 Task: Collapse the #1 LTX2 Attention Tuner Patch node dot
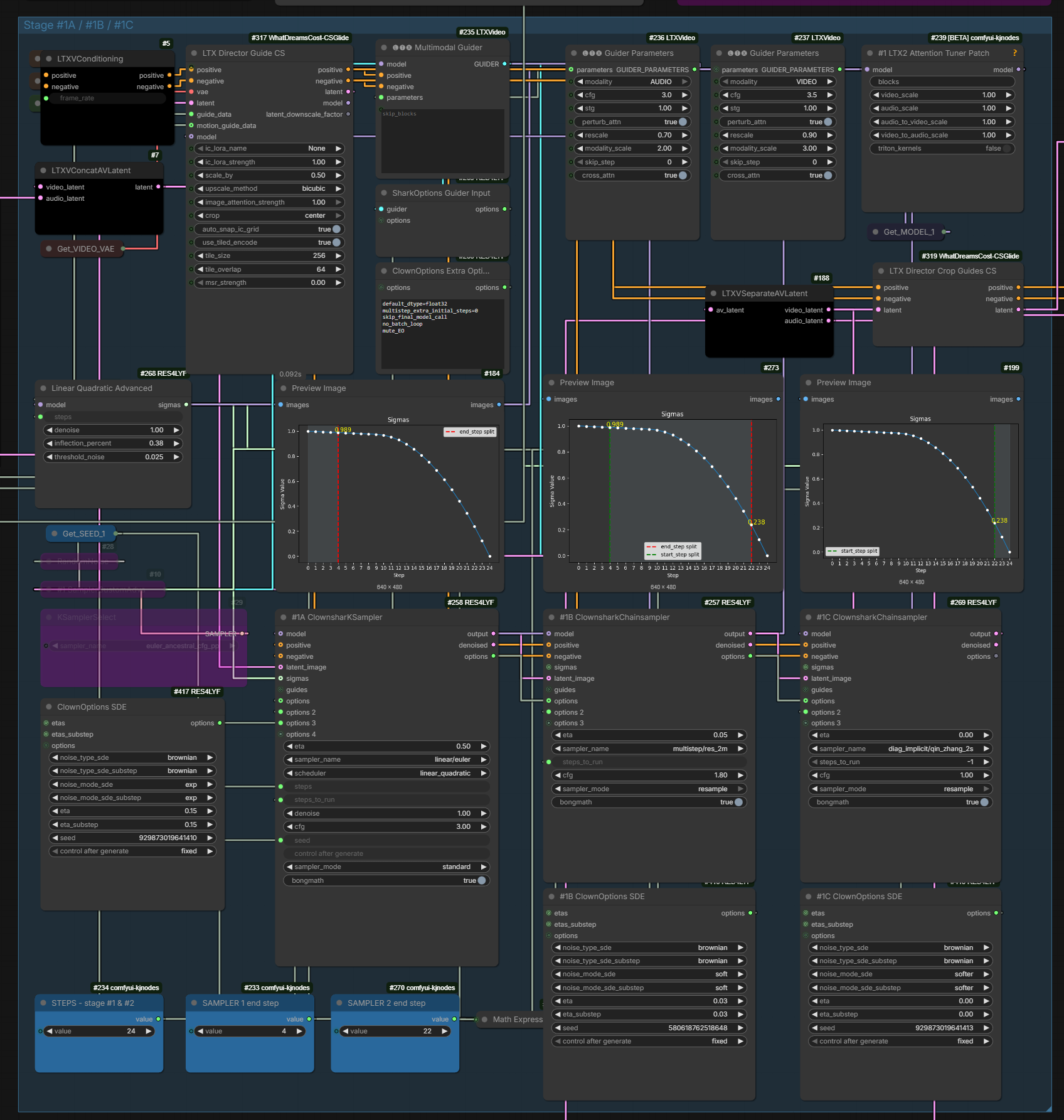pos(870,53)
